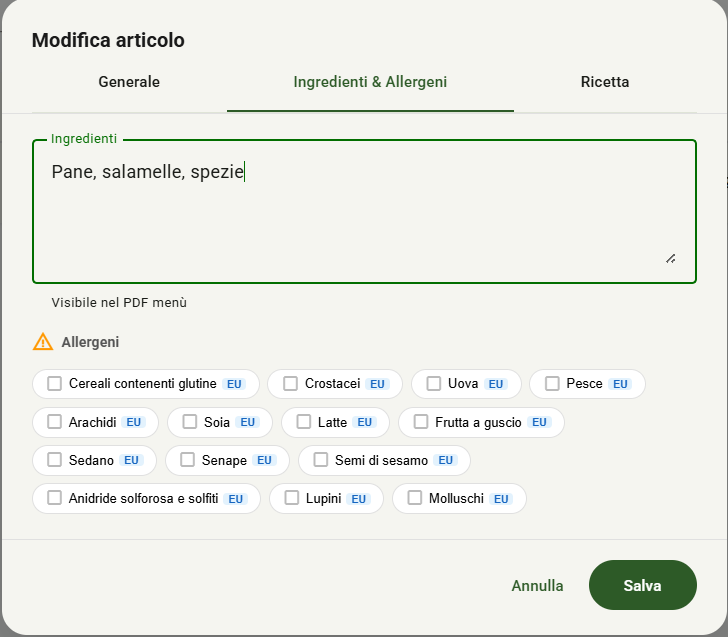Image resolution: width=728 pixels, height=637 pixels.
Task: Open the Ricetta tab
Action: tap(605, 82)
